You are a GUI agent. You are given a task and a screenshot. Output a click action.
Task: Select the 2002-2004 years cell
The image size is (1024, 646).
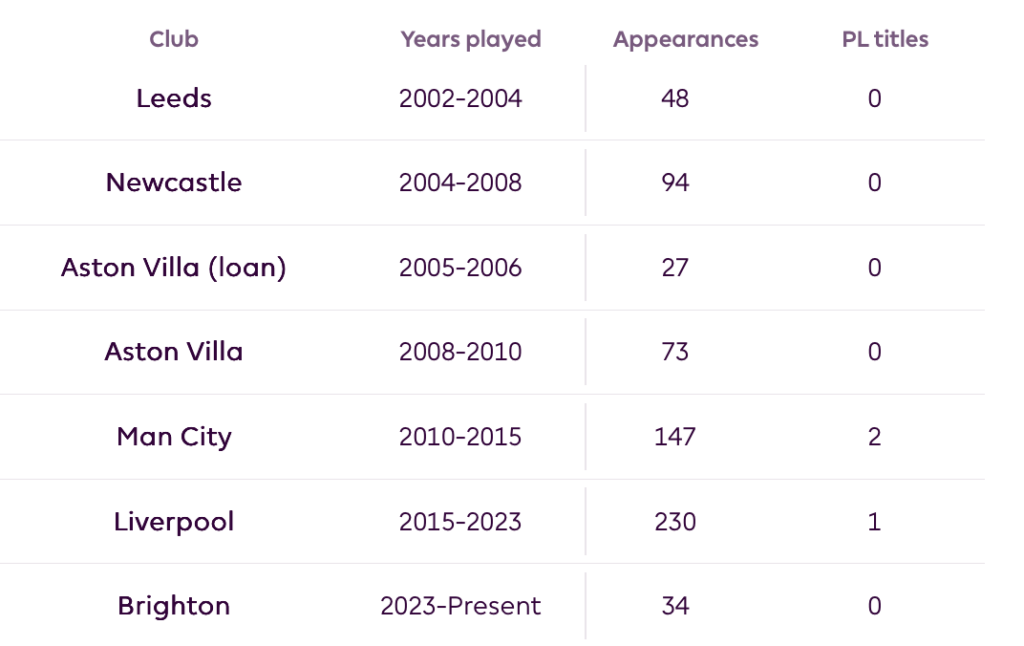click(x=460, y=98)
